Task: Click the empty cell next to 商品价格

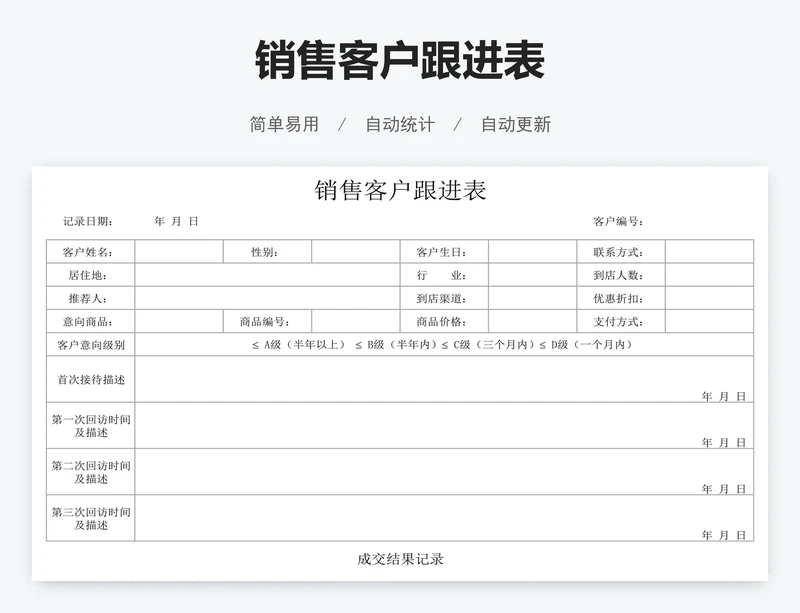Action: click(533, 322)
